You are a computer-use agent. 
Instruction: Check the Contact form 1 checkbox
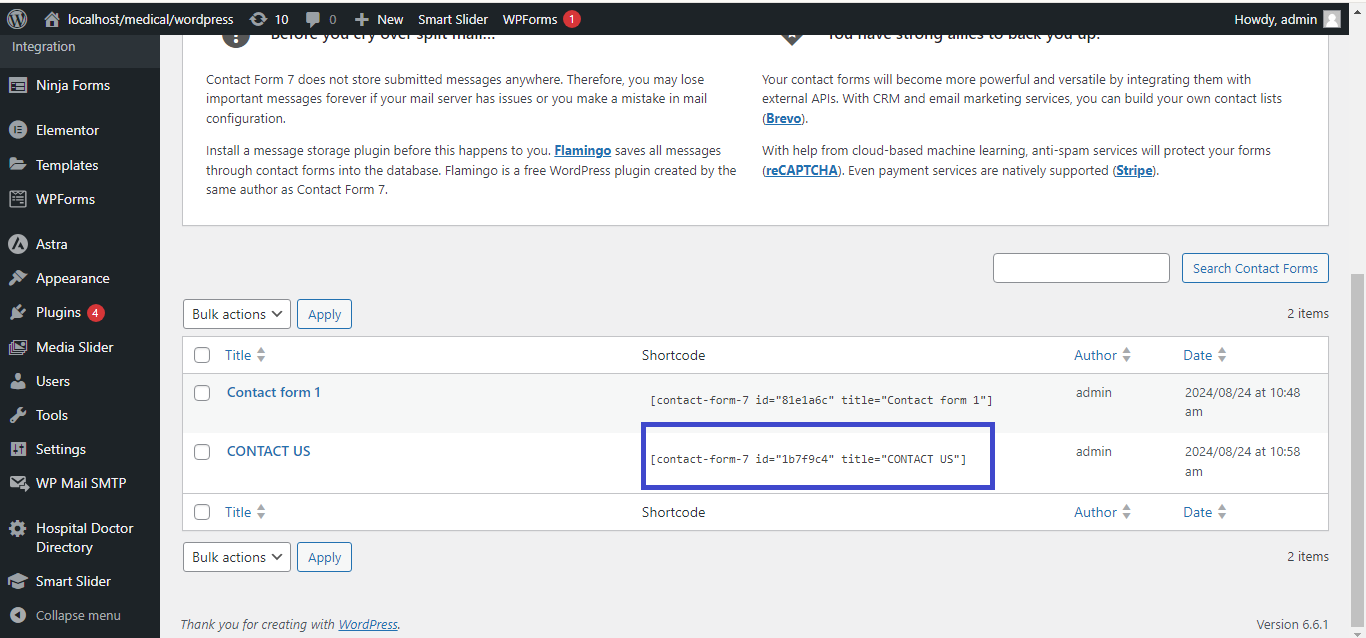[202, 393]
